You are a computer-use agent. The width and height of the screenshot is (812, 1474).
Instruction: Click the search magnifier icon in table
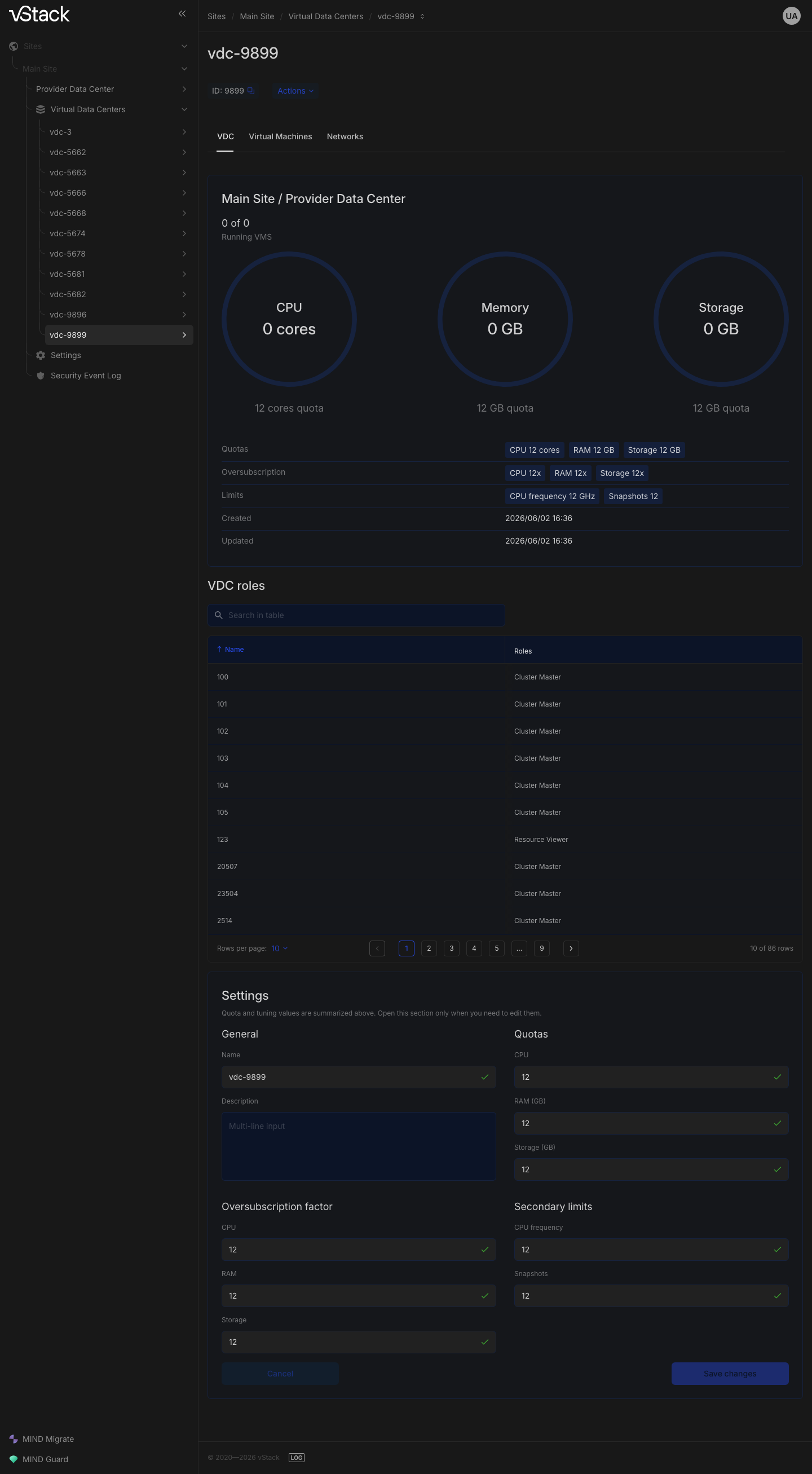pos(219,615)
